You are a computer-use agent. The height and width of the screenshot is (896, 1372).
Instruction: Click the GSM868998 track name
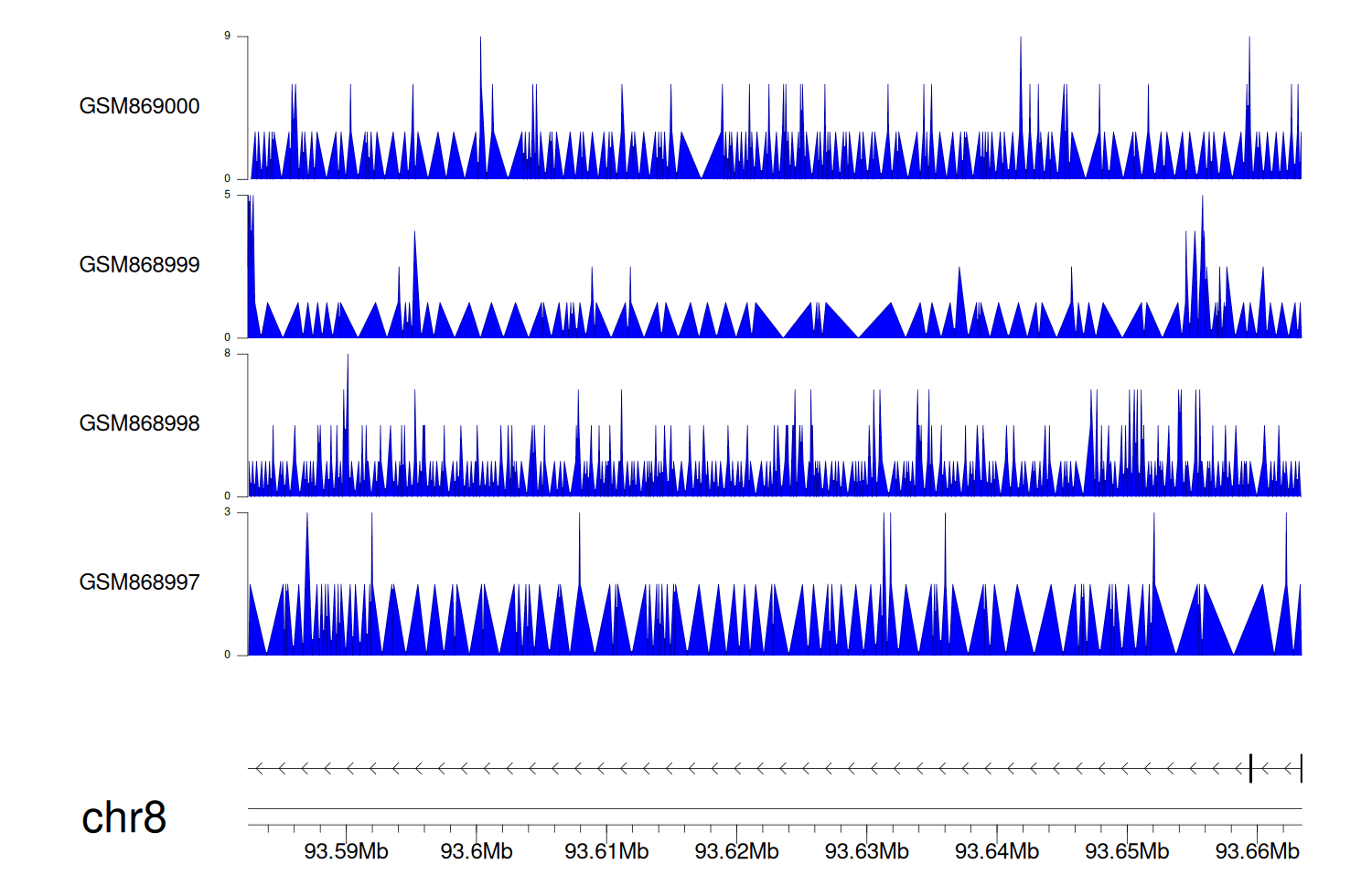click(139, 423)
